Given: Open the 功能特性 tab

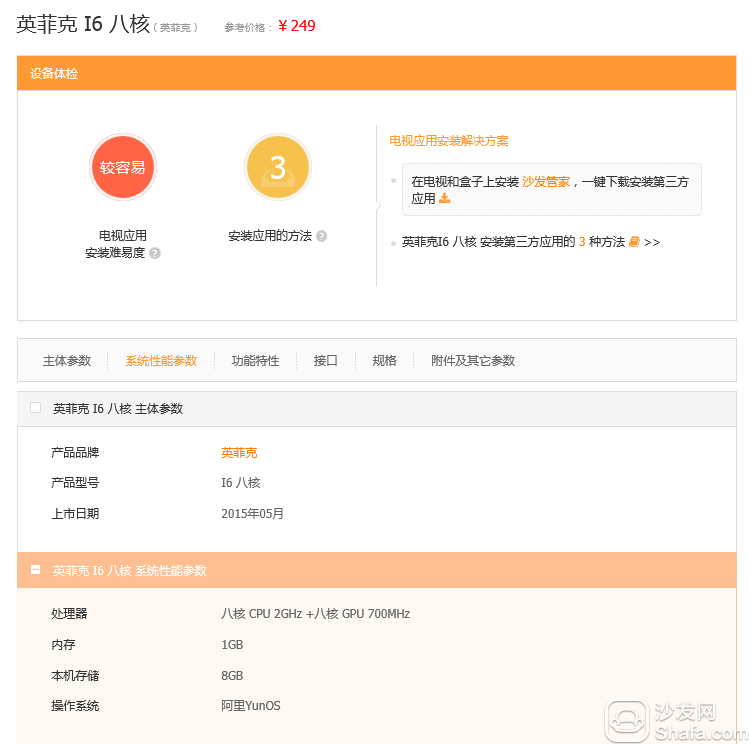Looking at the screenshot, I should click(x=256, y=361).
